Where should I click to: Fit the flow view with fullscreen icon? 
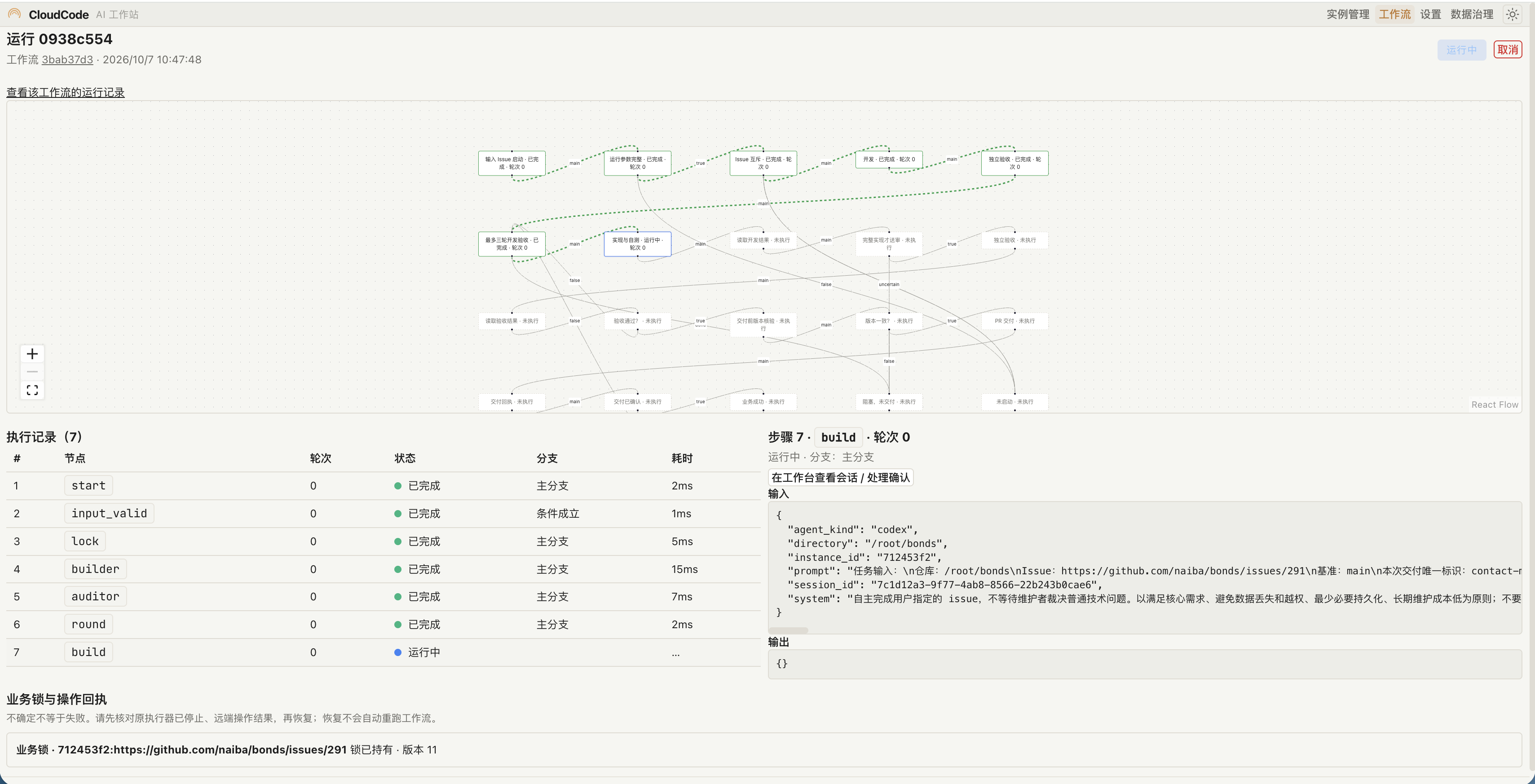[32, 390]
